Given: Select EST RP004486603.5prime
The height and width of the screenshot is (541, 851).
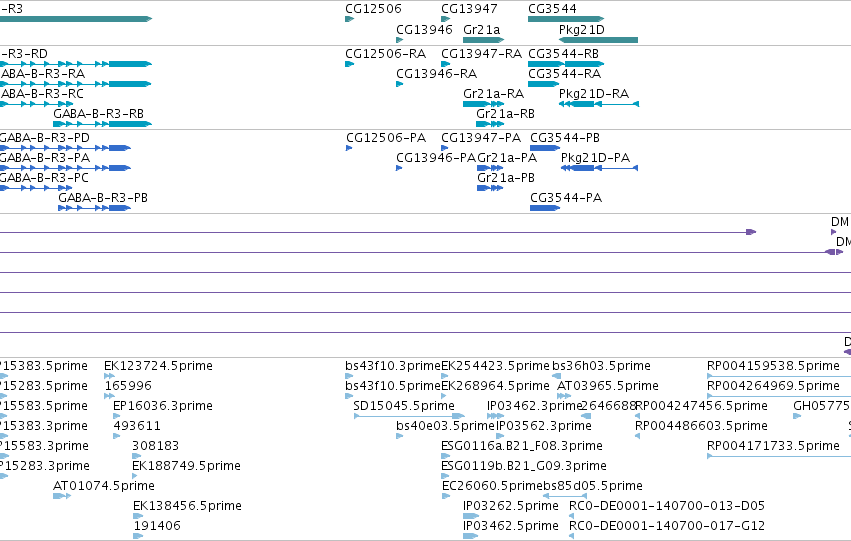Looking at the screenshot, I should (701, 426).
